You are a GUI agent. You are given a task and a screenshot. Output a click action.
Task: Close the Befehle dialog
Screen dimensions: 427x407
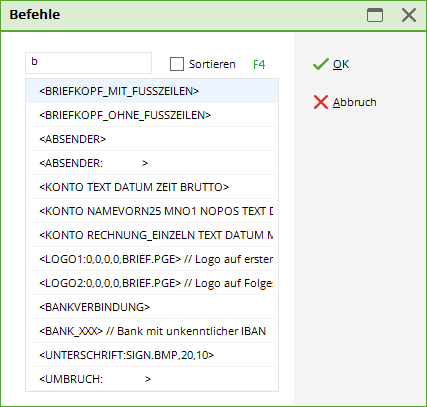tap(409, 15)
